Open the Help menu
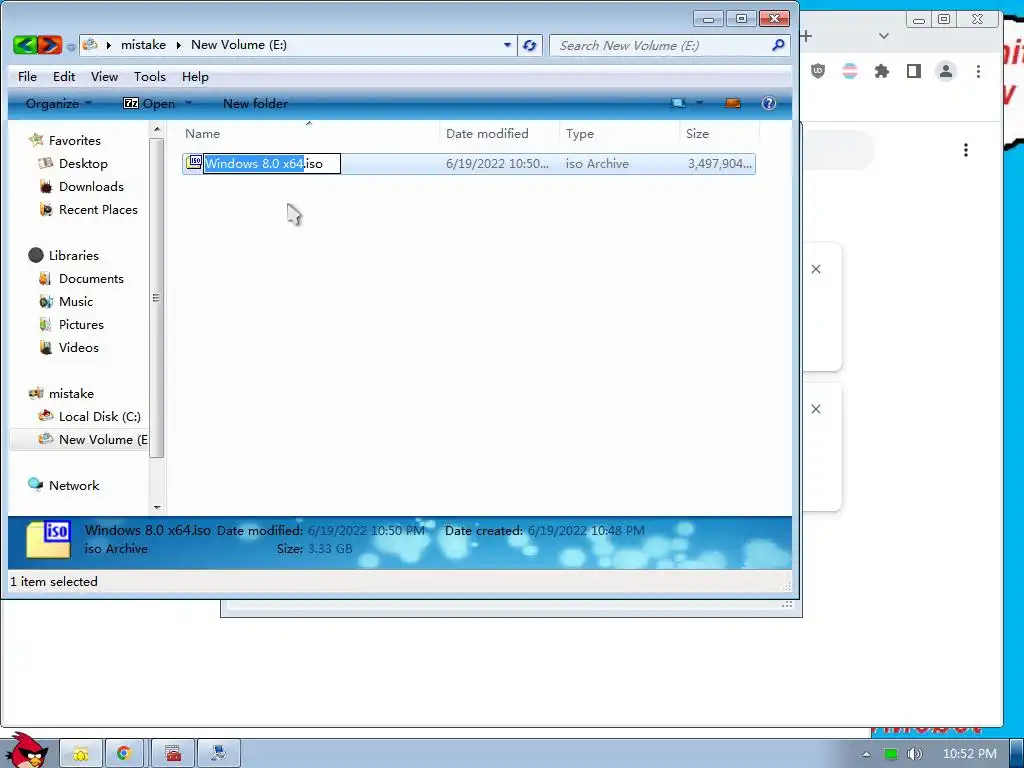 (195, 76)
